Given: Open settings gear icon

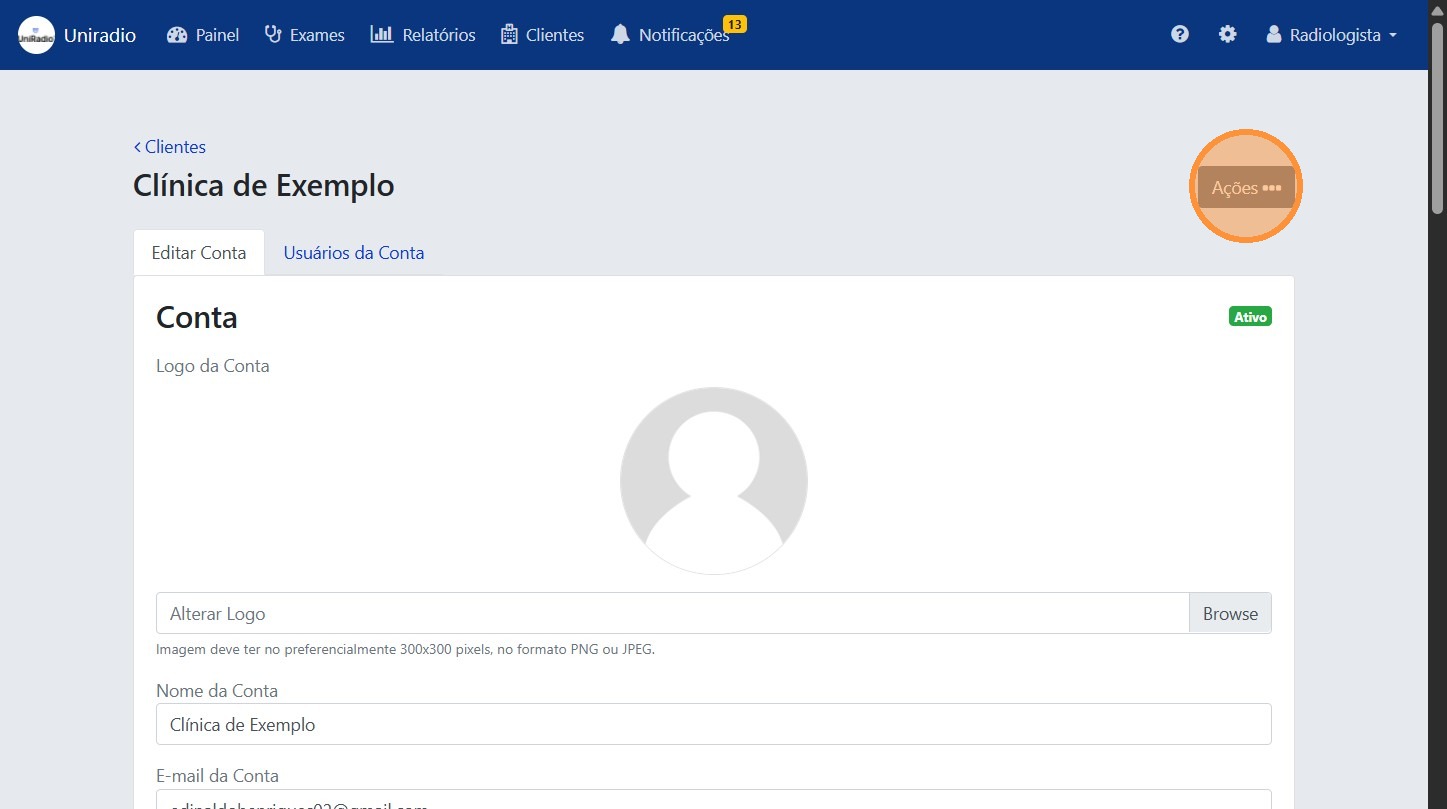Looking at the screenshot, I should pyautogui.click(x=1227, y=35).
